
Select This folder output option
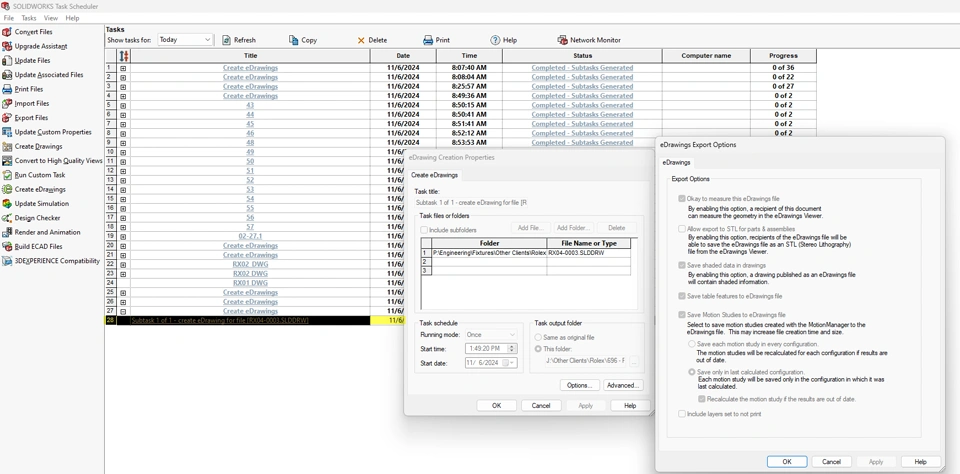(538, 349)
